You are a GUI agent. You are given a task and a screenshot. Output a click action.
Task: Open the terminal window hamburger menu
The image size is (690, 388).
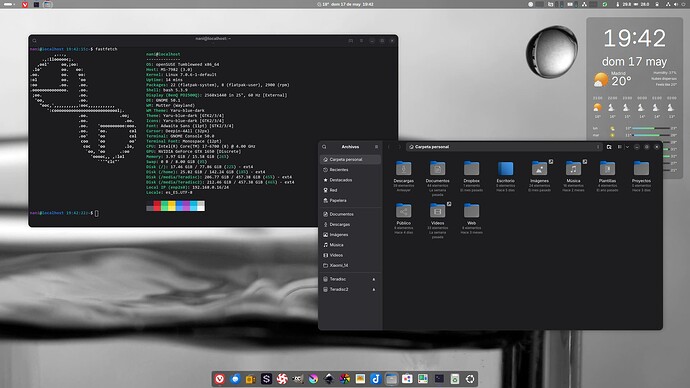coord(361,40)
